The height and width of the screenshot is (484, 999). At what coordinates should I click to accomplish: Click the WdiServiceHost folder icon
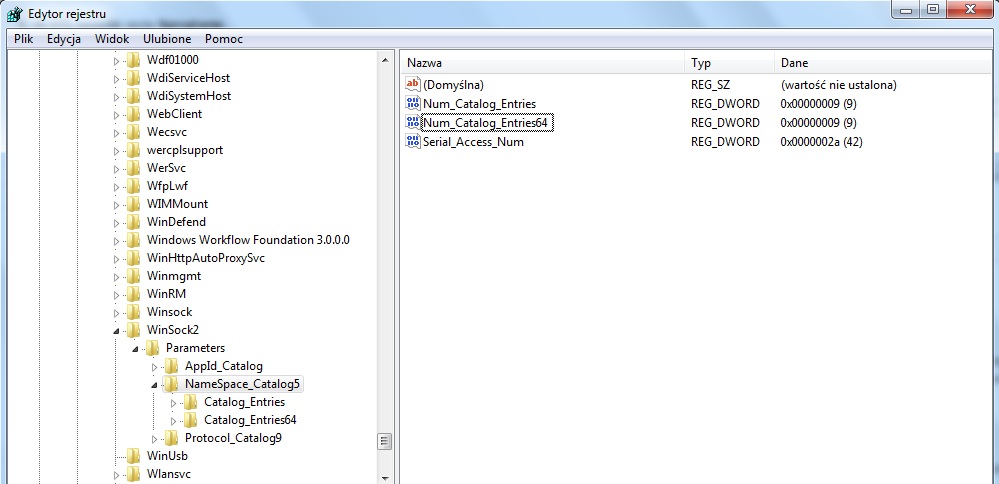coord(133,78)
